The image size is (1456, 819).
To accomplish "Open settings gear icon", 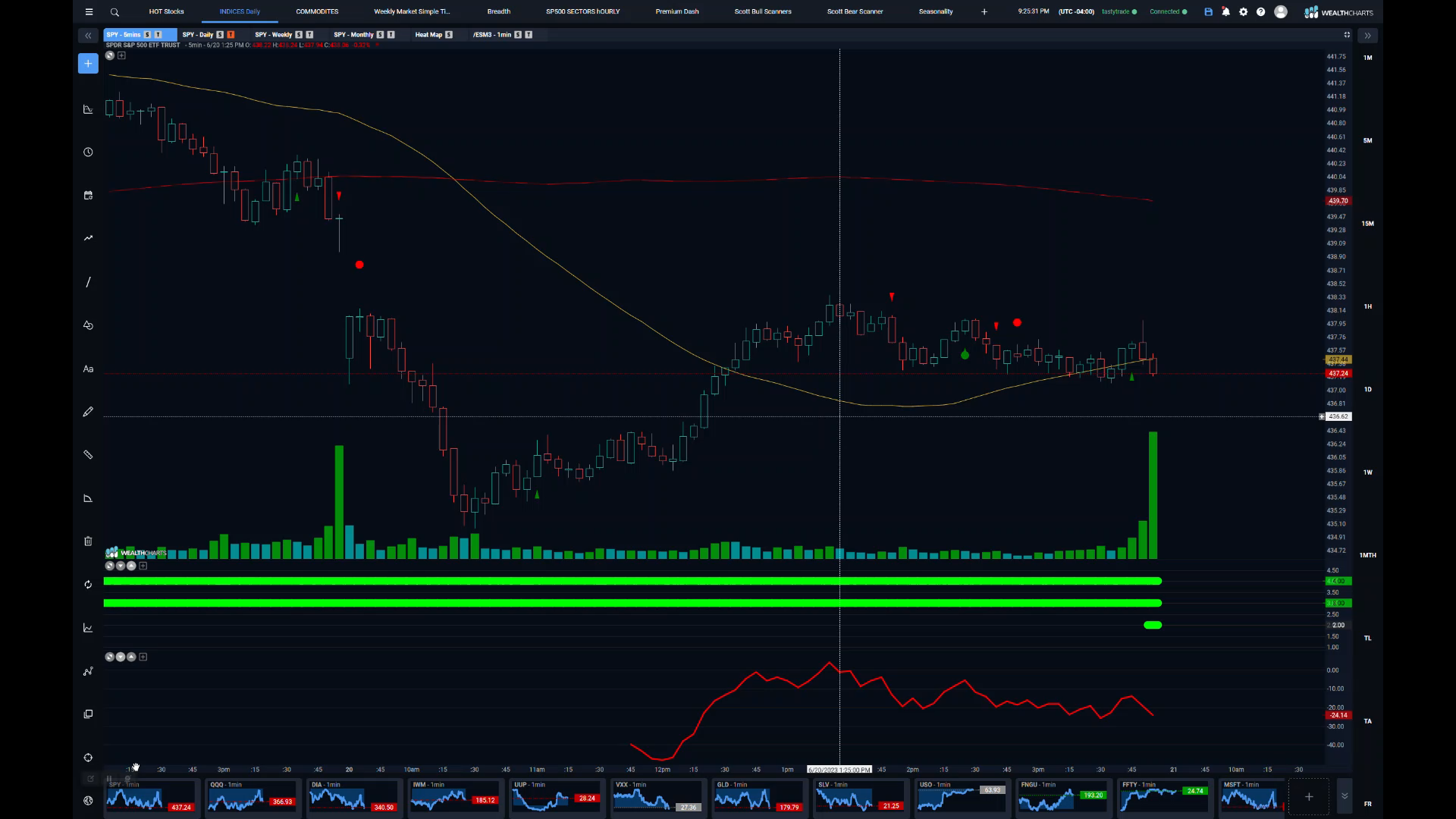I will click(x=1243, y=12).
